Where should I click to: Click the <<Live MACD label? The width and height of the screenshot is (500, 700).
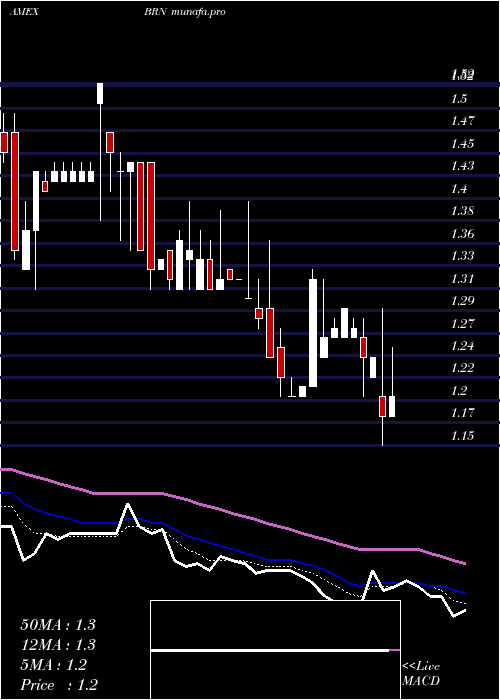point(421,673)
